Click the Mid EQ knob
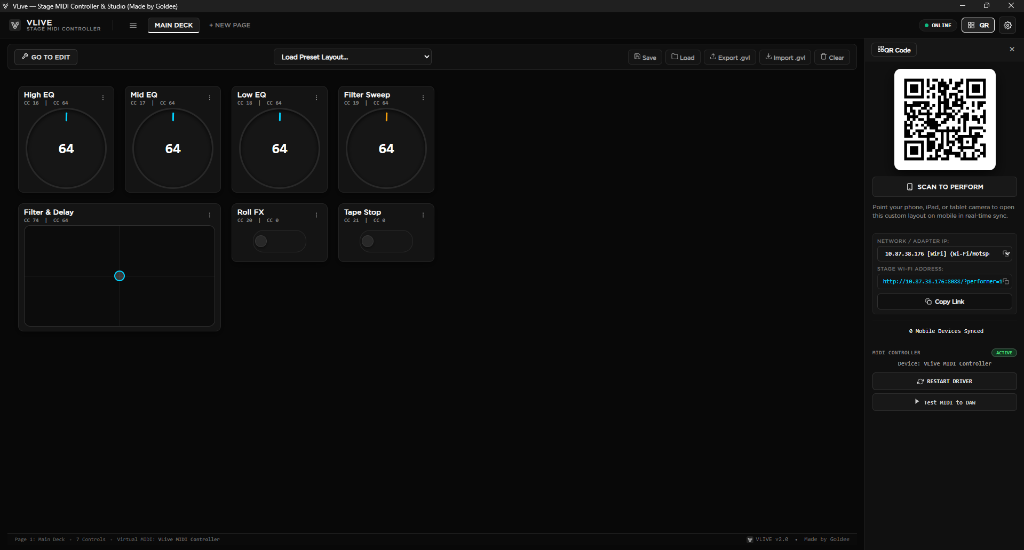The width and height of the screenshot is (1024, 550). click(173, 148)
